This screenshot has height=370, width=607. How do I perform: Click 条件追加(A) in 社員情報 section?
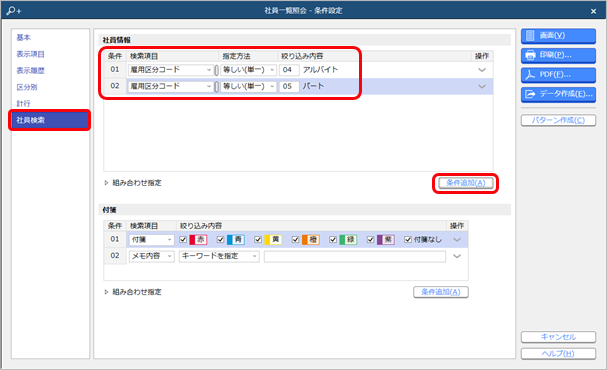pos(466,183)
